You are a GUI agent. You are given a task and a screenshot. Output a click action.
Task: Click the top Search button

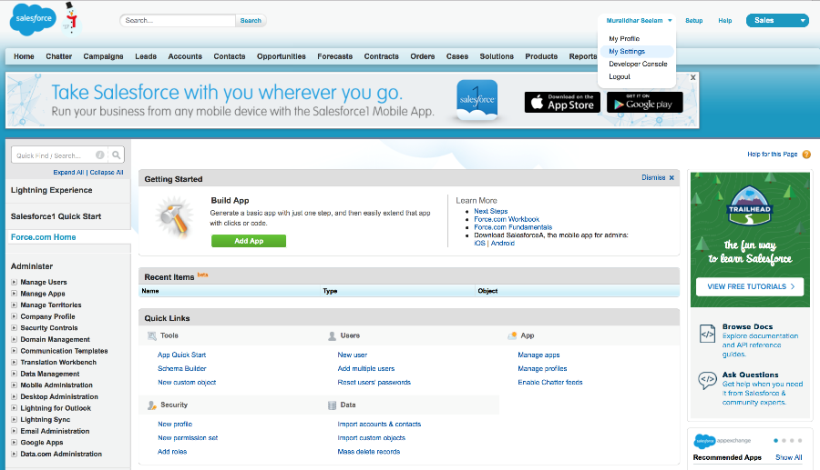coord(250,20)
